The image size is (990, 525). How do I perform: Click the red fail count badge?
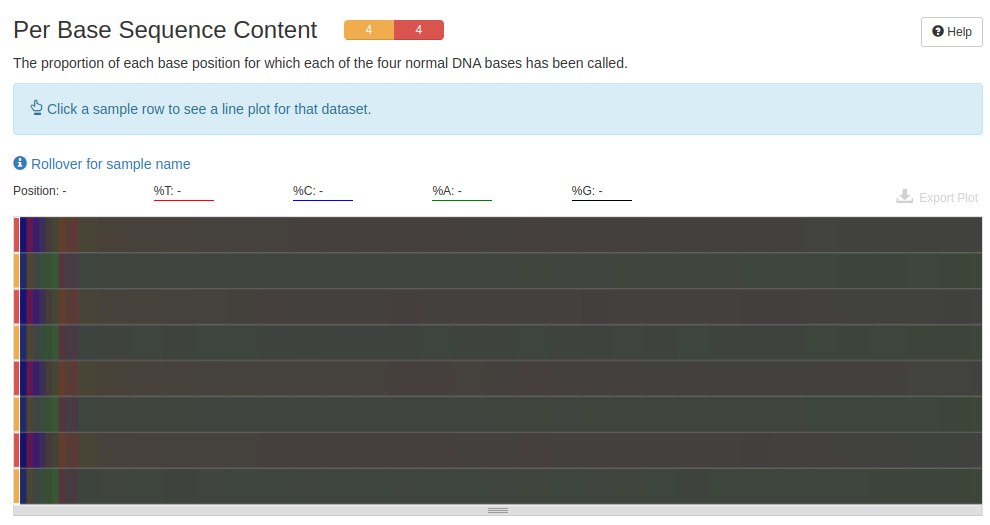pyautogui.click(x=419, y=30)
